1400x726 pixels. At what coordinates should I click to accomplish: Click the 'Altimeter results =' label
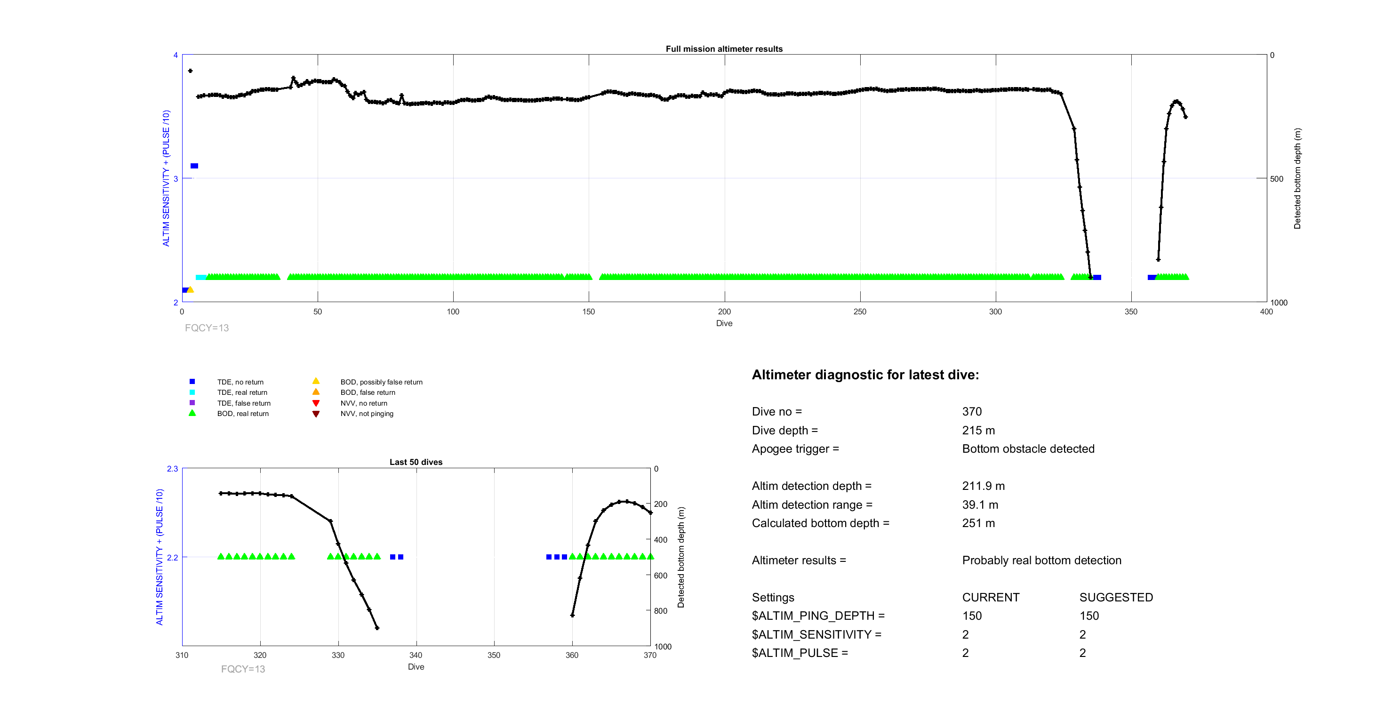tap(799, 560)
